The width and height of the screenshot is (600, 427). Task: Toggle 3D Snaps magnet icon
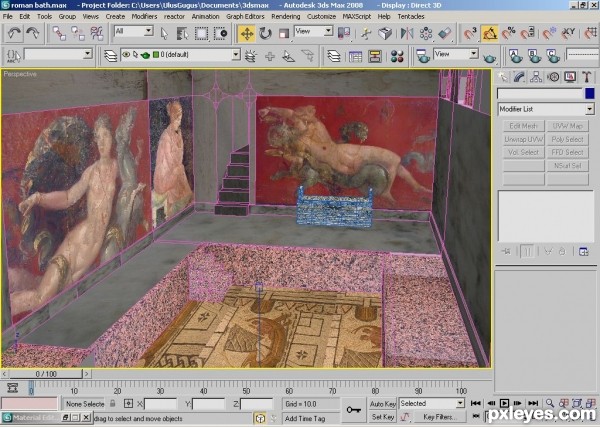click(x=470, y=34)
